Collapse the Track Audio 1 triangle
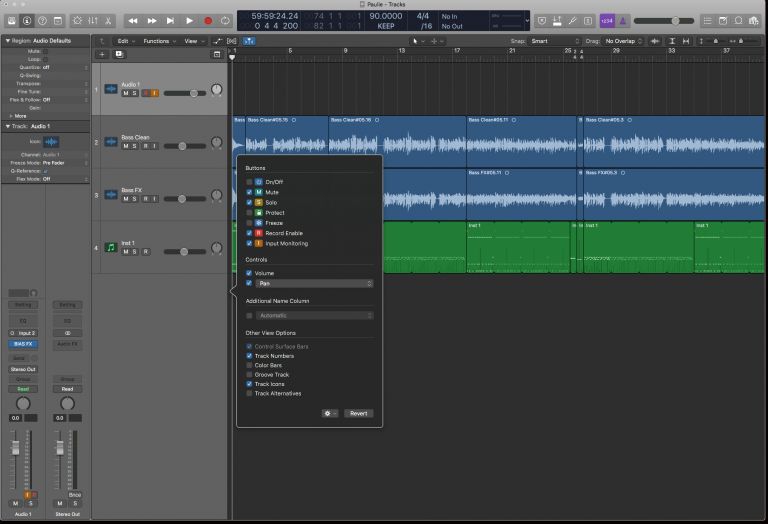This screenshot has width=768, height=524. point(7,126)
